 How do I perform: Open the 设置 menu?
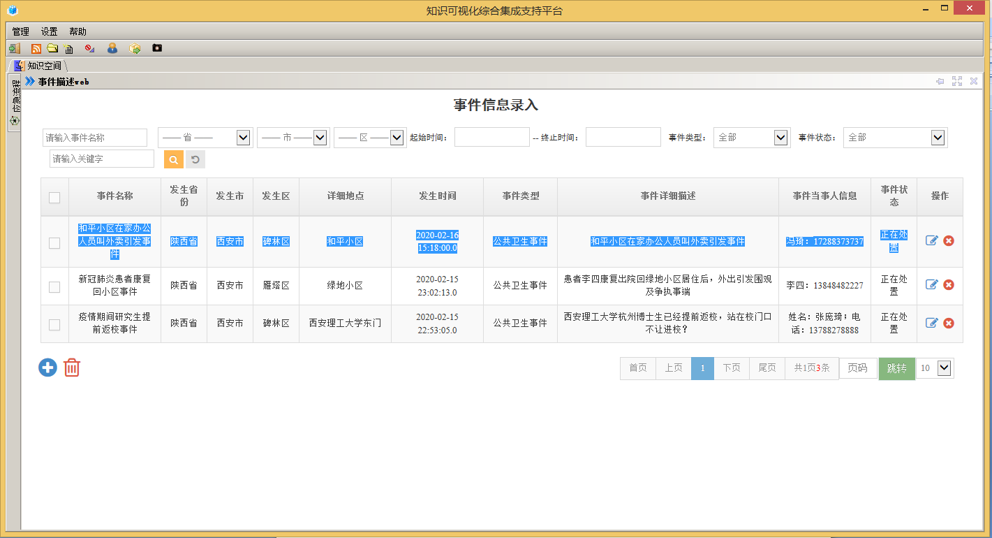(49, 32)
